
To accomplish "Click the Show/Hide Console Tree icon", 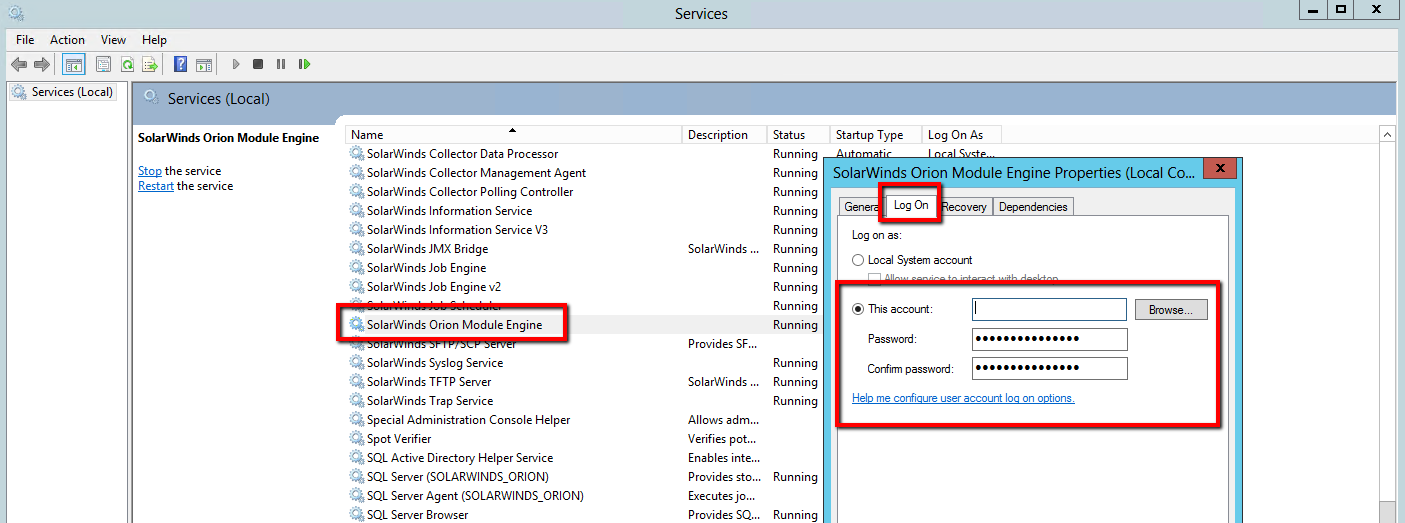I will pyautogui.click(x=74, y=64).
